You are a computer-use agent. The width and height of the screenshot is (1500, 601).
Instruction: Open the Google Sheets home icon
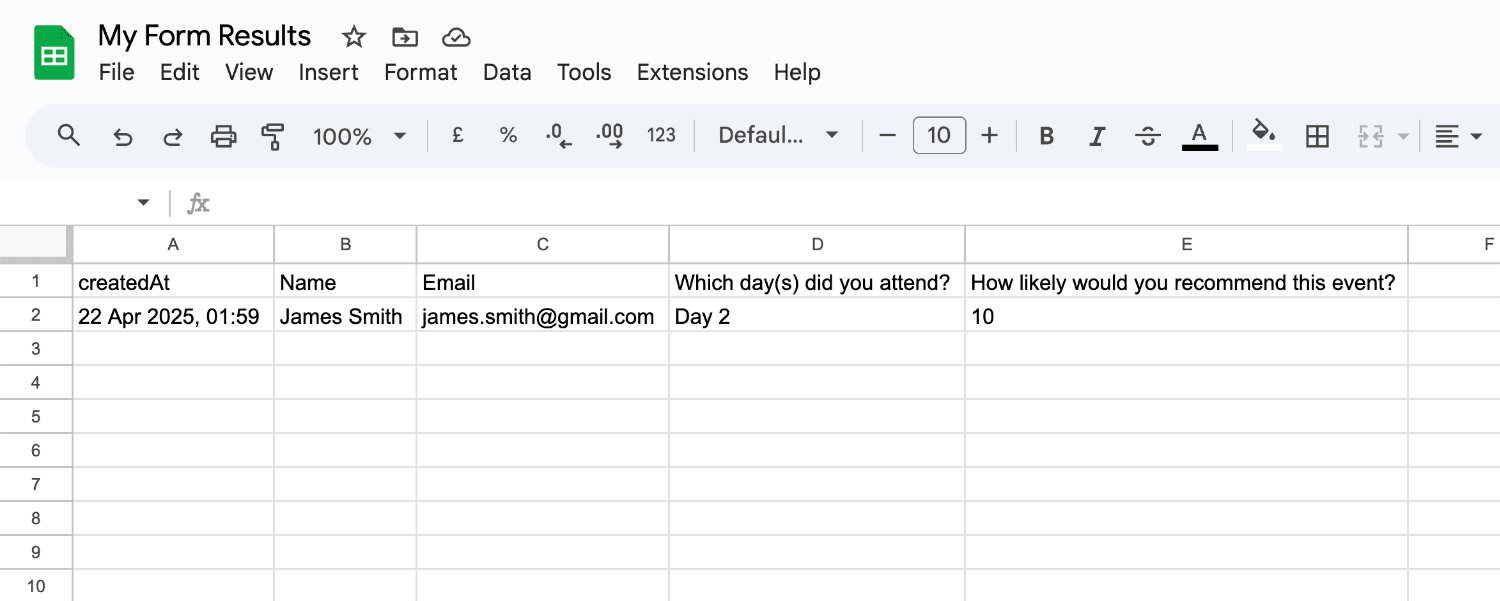coord(55,53)
